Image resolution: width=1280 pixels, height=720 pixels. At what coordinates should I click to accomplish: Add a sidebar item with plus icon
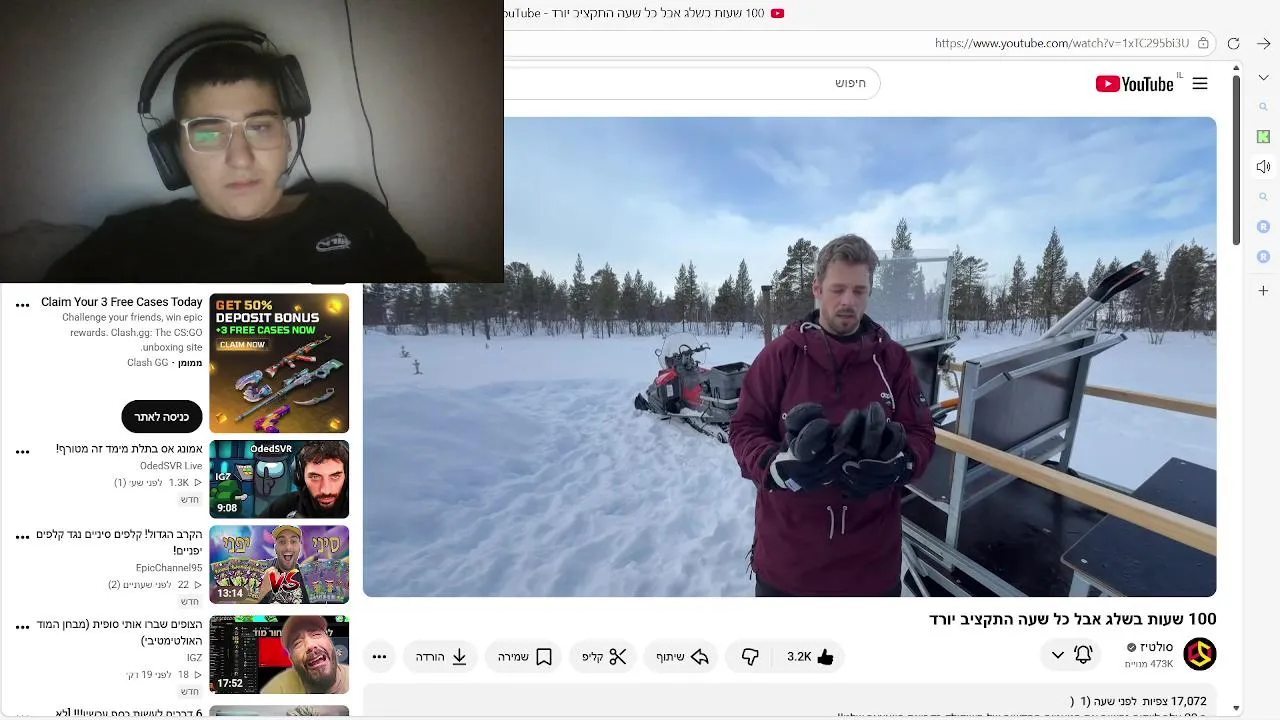point(1263,291)
